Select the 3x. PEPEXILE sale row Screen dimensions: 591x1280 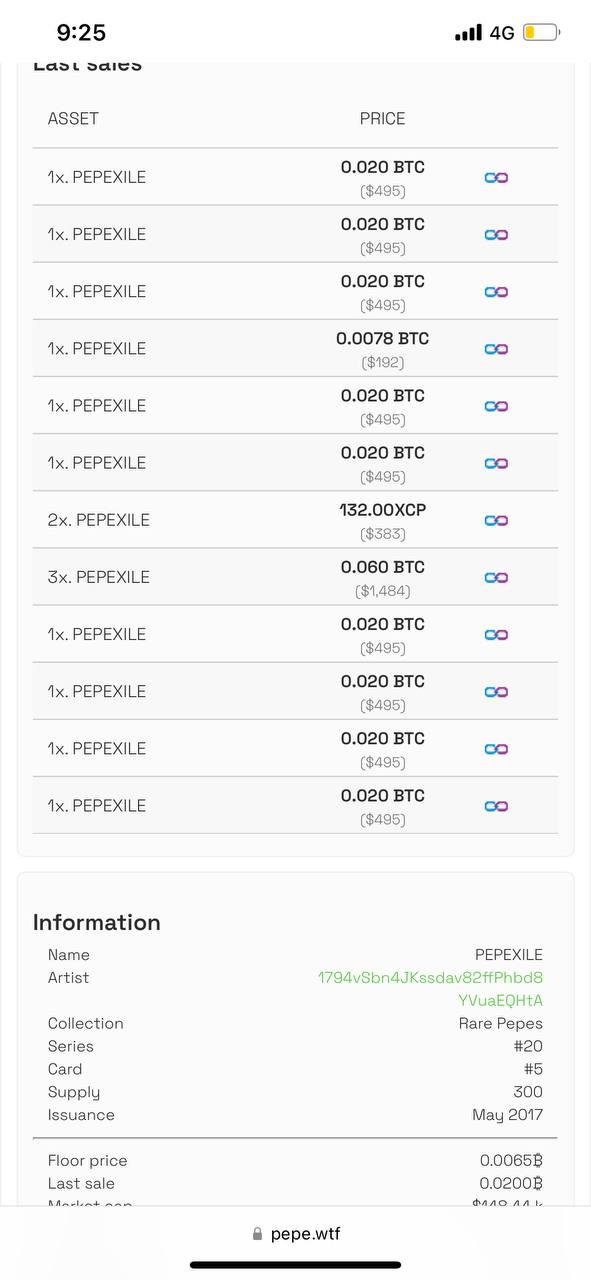295,577
